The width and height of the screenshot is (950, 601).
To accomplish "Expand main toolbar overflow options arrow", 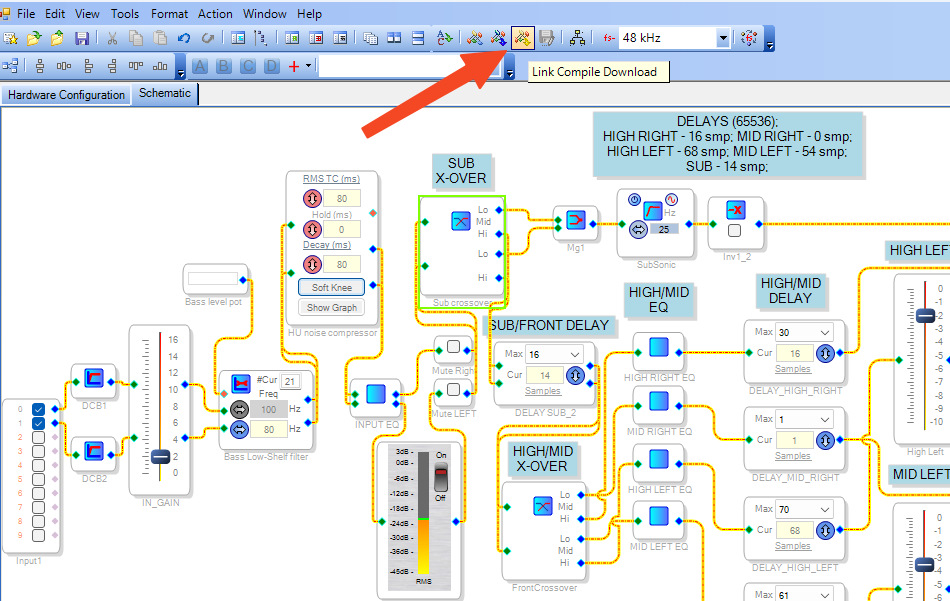I will (769, 39).
